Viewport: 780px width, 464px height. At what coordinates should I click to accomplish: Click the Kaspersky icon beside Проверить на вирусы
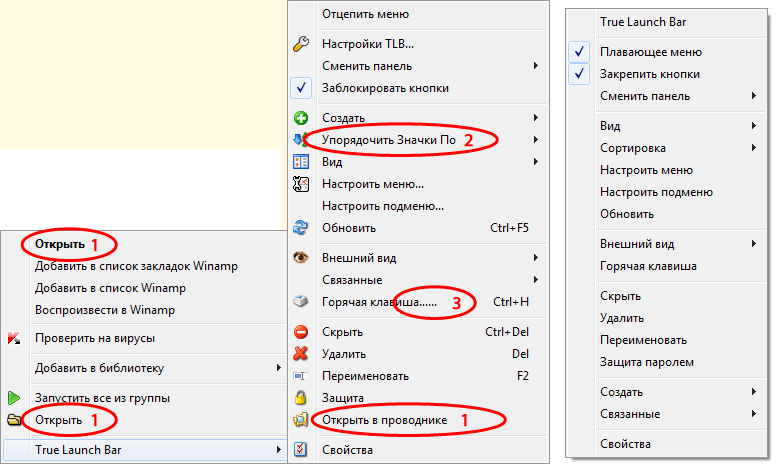14,338
